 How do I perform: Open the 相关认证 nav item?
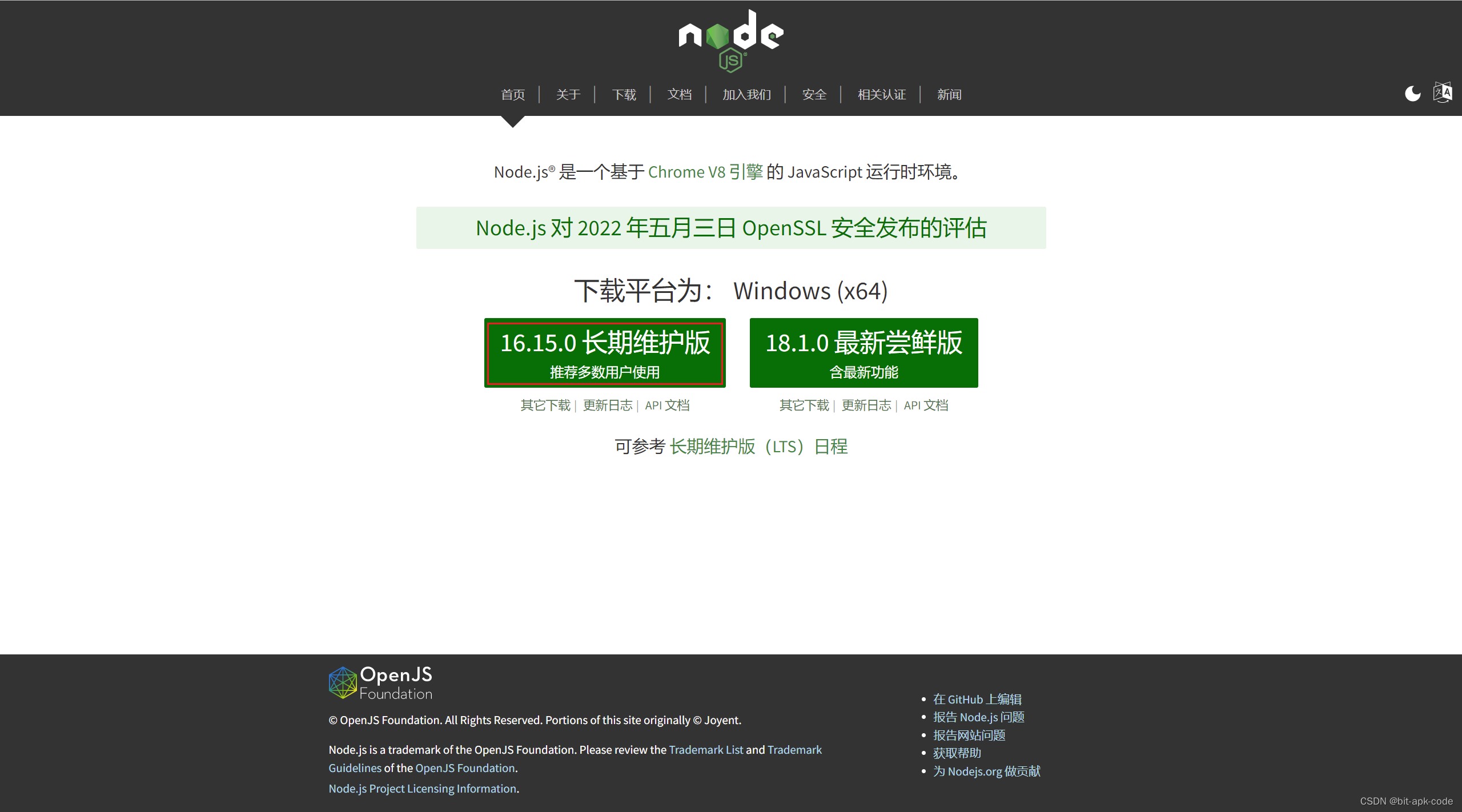click(x=882, y=95)
